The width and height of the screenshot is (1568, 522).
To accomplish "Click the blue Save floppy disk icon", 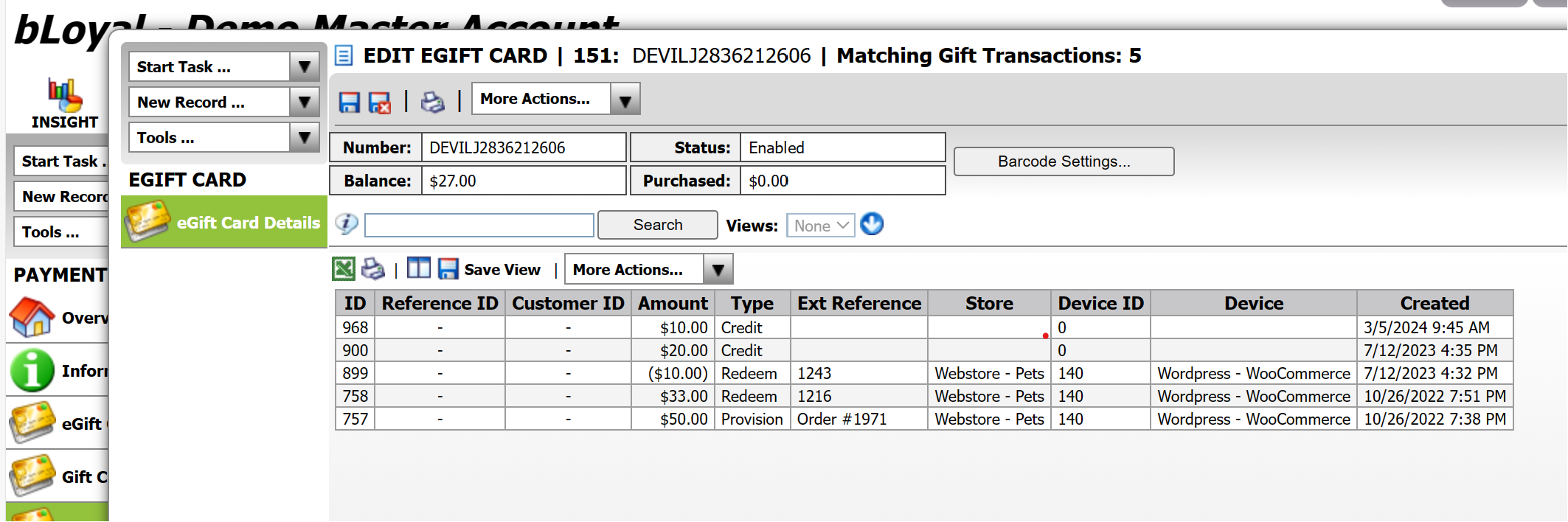I will 349,102.
